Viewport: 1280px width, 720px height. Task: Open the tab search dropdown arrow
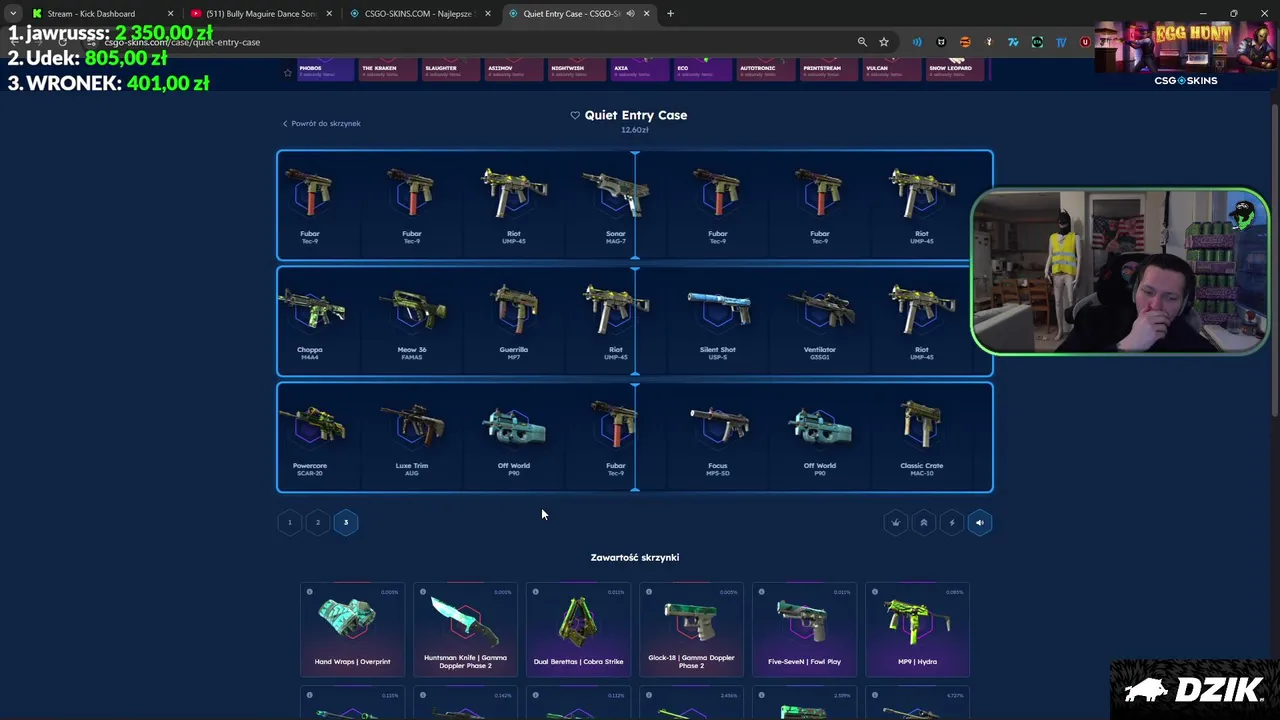[x=13, y=13]
